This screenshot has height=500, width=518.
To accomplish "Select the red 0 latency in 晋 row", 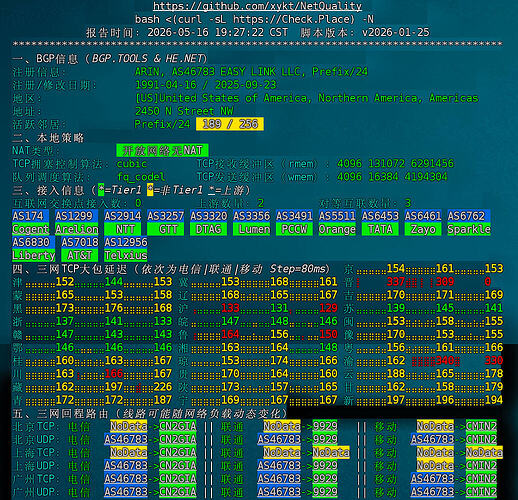I will coord(488,282).
